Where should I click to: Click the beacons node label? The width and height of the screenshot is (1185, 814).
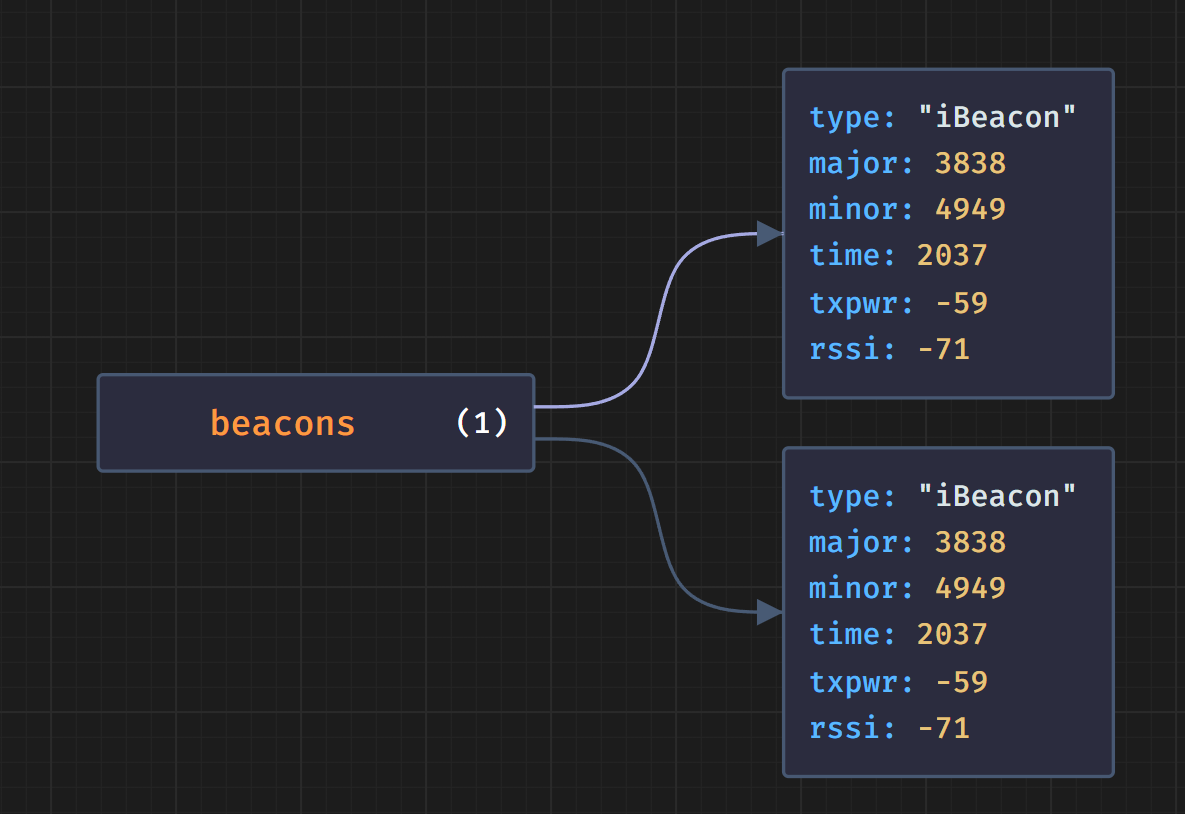click(283, 424)
